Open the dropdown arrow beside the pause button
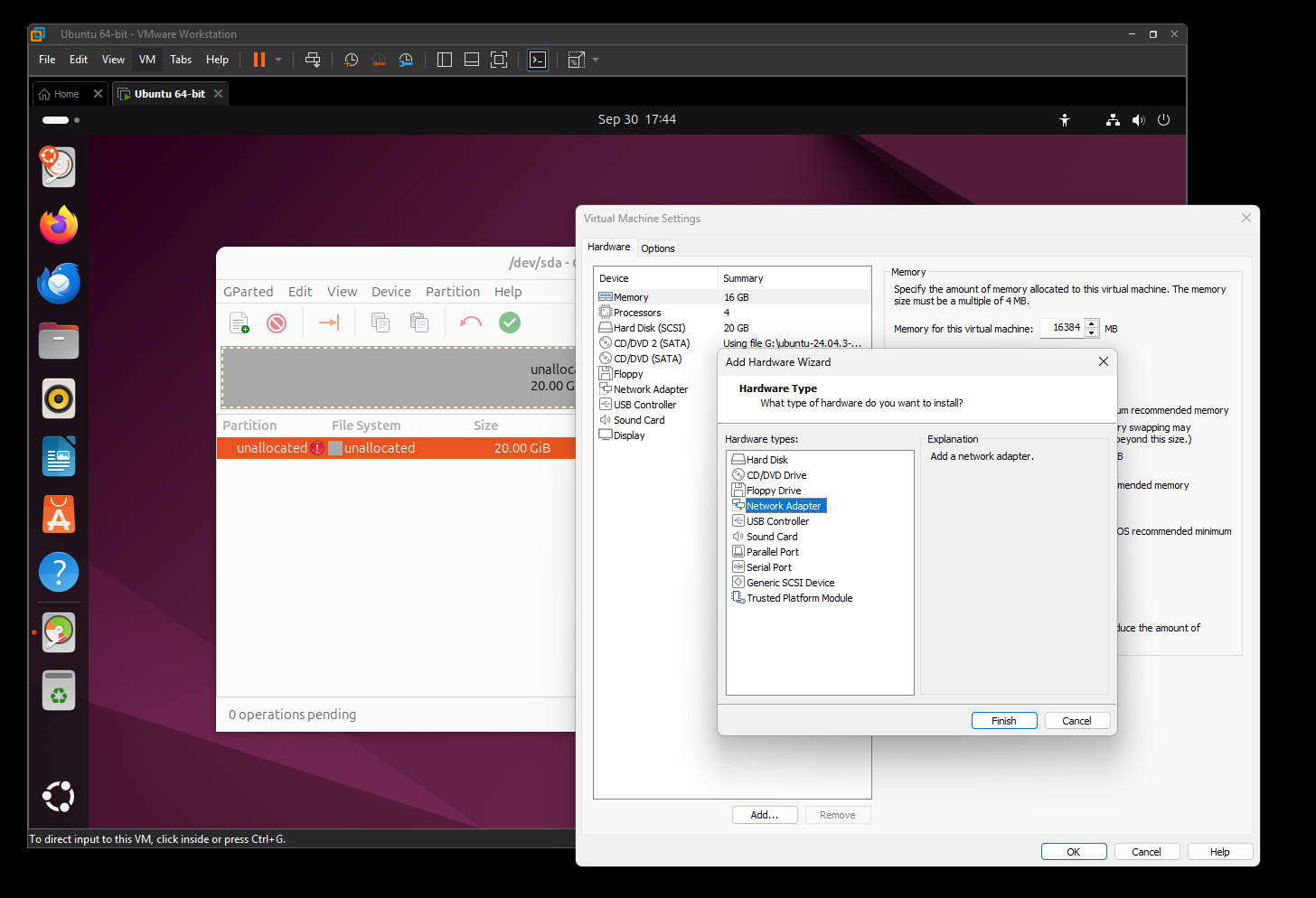The image size is (1316, 898). pos(278,60)
